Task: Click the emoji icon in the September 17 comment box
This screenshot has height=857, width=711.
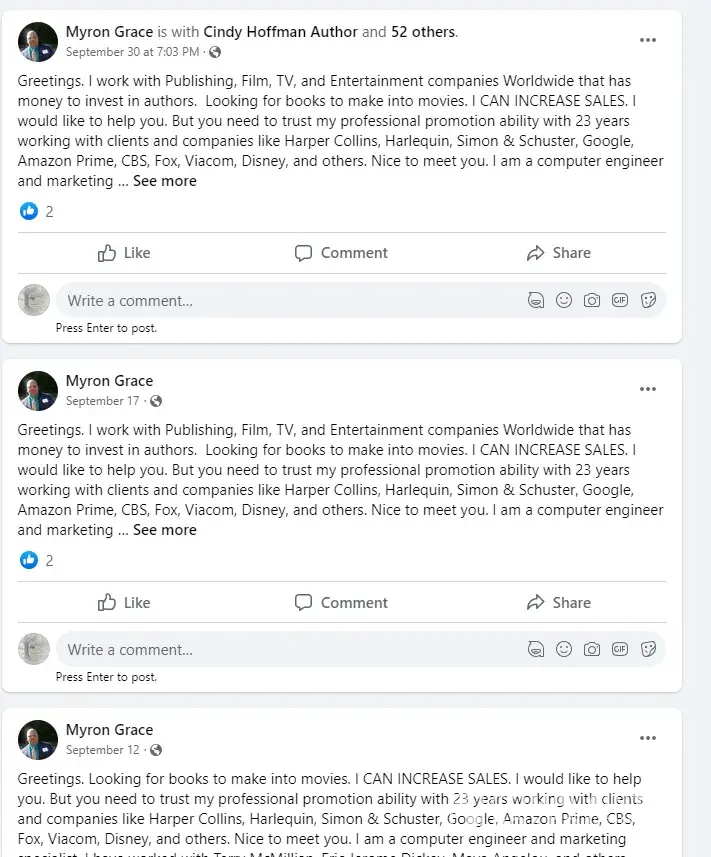Action: [x=564, y=650]
